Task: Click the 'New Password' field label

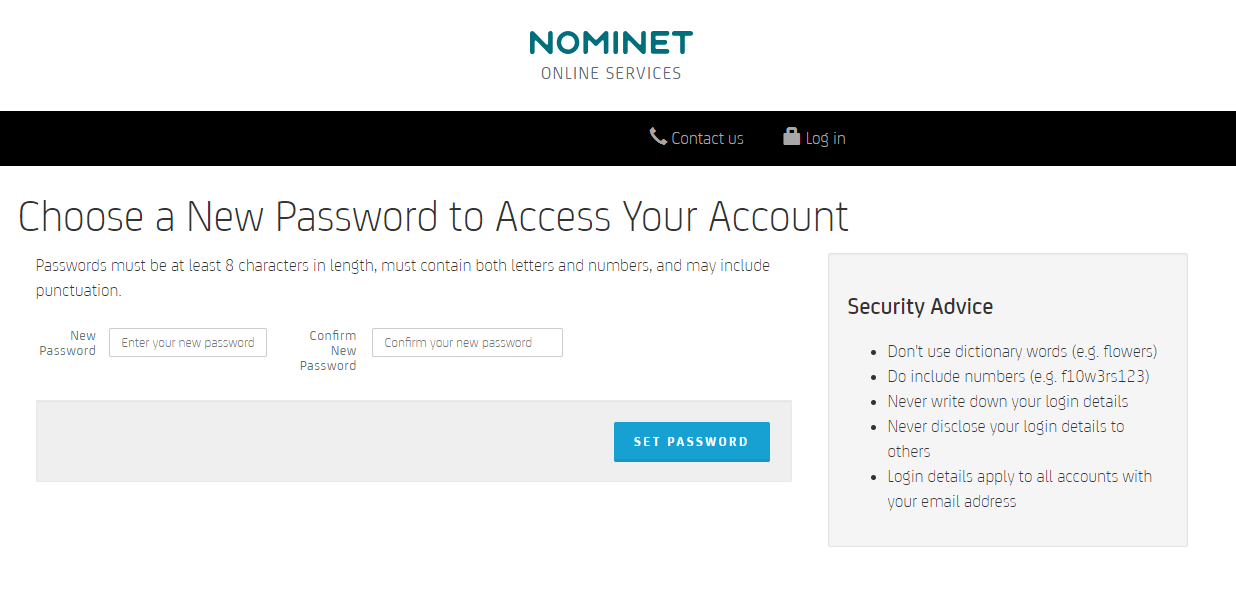Action: click(x=69, y=343)
